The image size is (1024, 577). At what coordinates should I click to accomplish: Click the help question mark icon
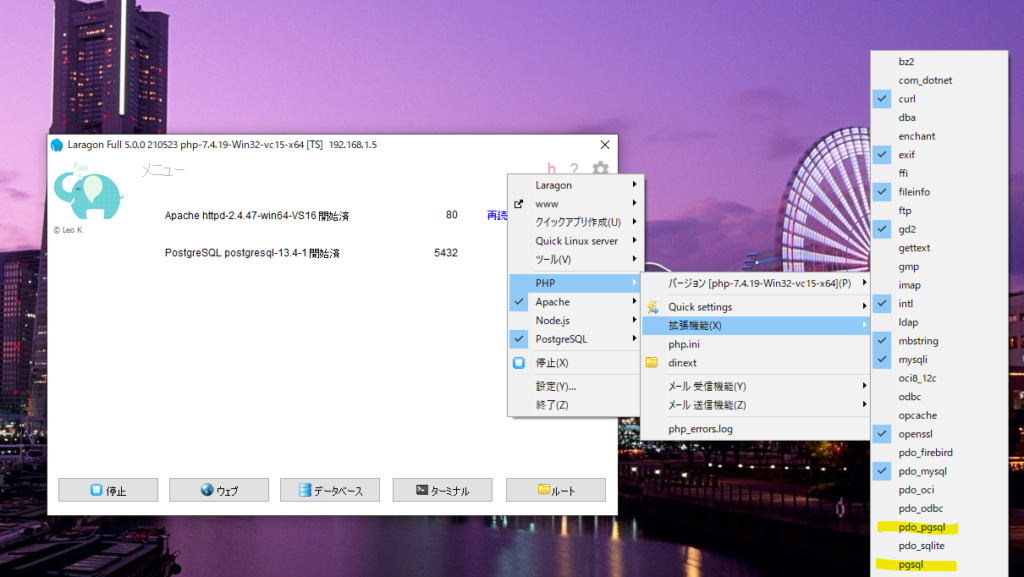tap(574, 169)
